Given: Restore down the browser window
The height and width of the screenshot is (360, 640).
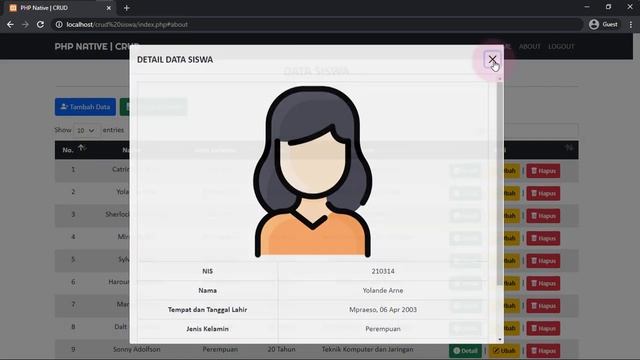Looking at the screenshot, I should pos(609,7).
